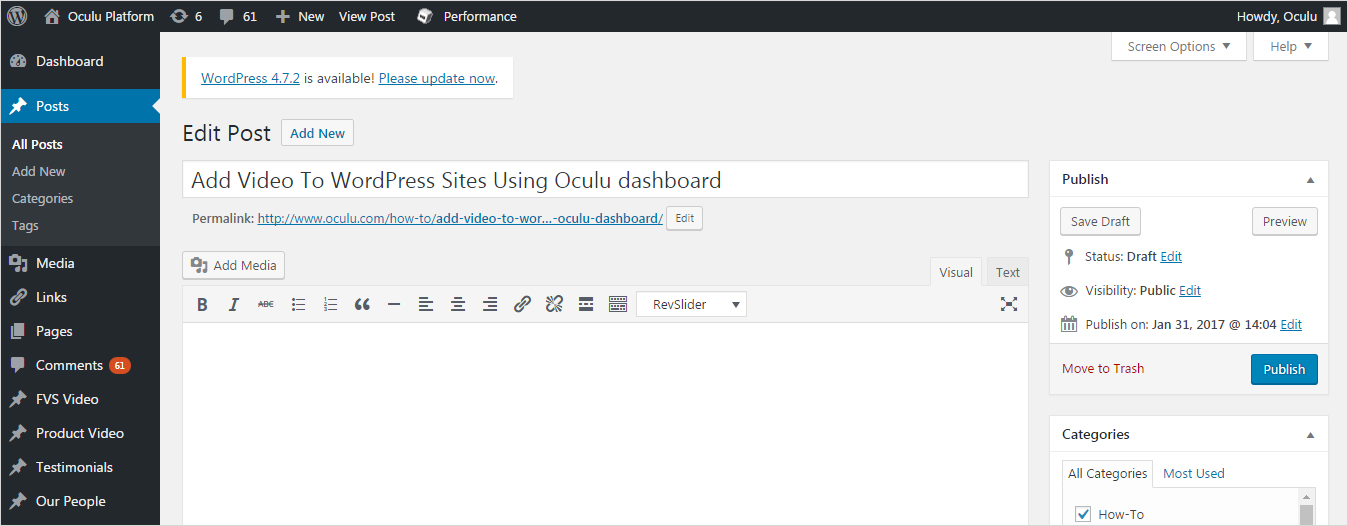
Task: Switch to the Text editor tab
Action: pyautogui.click(x=1008, y=272)
